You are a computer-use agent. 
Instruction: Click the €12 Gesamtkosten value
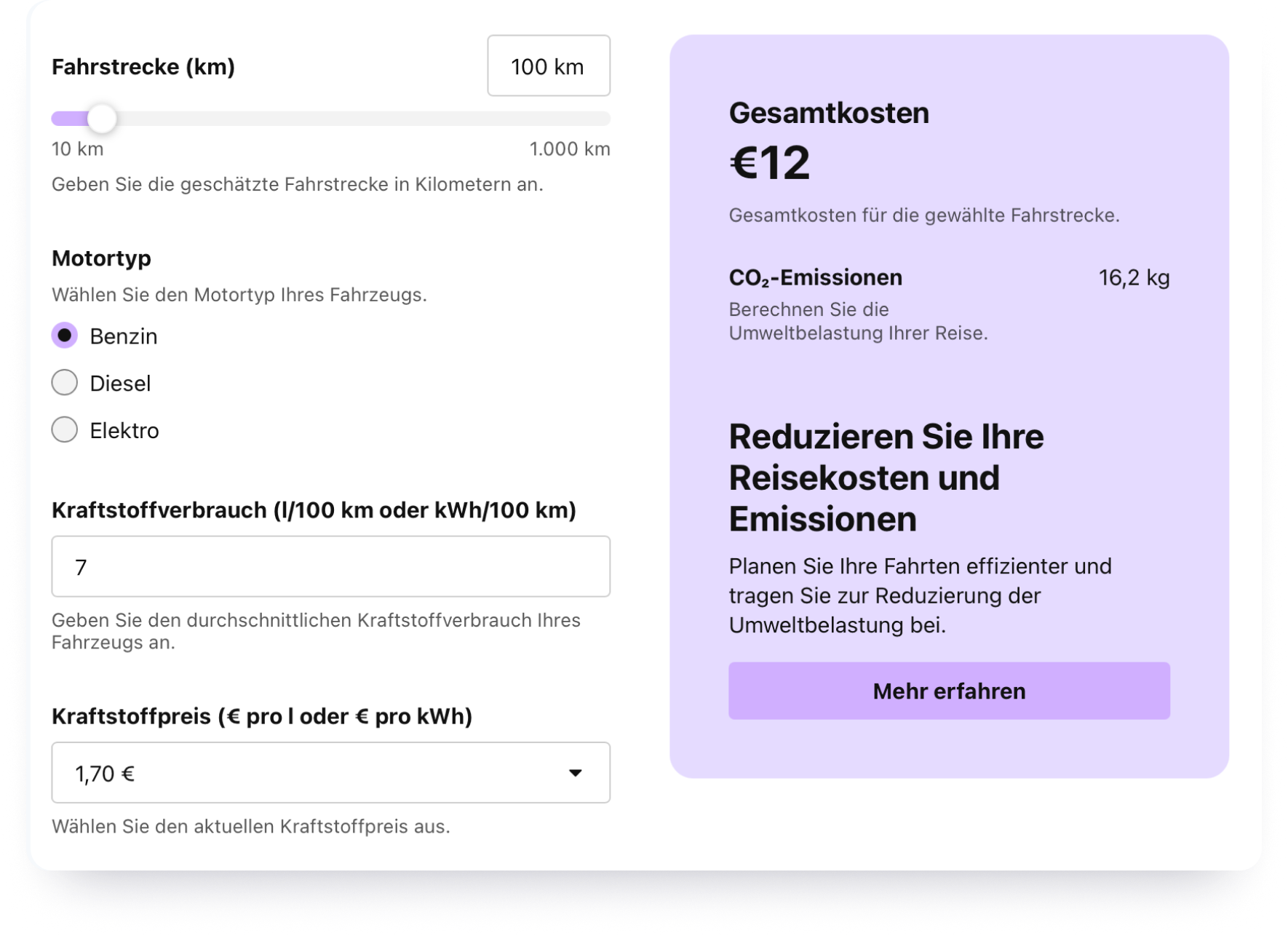point(769,162)
